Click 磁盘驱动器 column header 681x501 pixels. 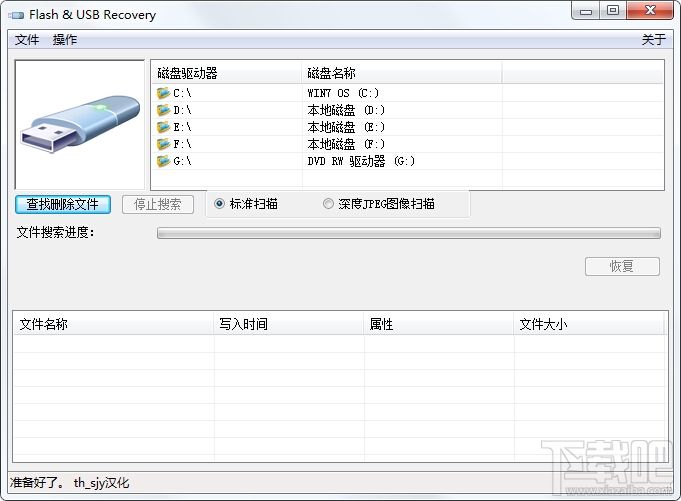coord(226,73)
